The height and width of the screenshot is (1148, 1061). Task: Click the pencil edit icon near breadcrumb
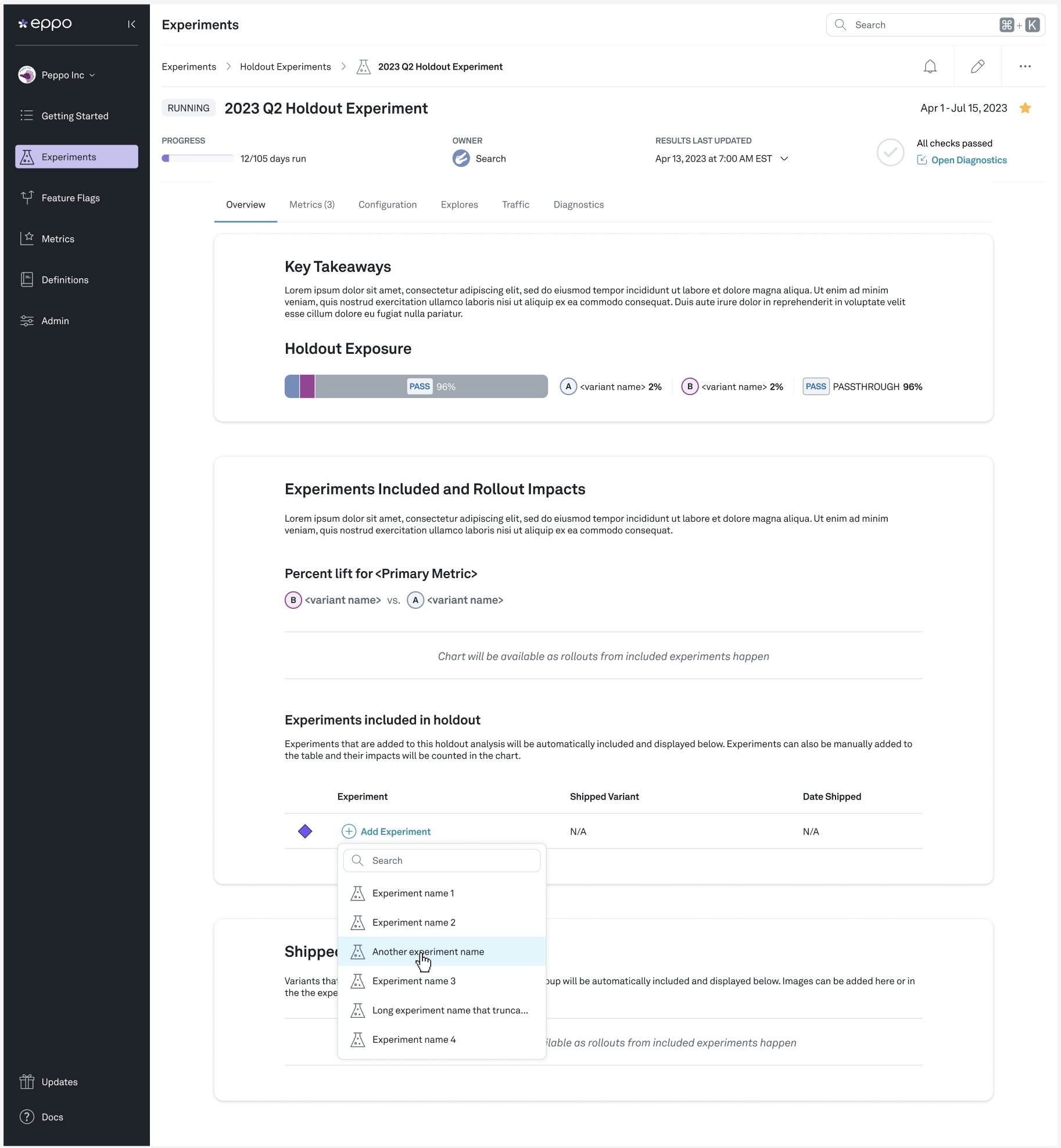[977, 66]
